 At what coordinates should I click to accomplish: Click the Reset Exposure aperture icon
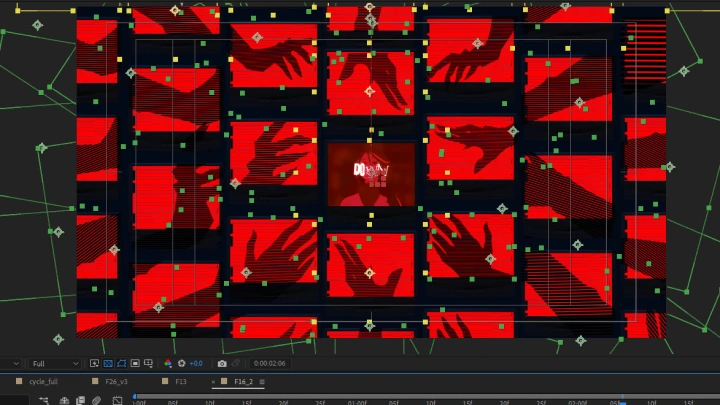click(181, 363)
